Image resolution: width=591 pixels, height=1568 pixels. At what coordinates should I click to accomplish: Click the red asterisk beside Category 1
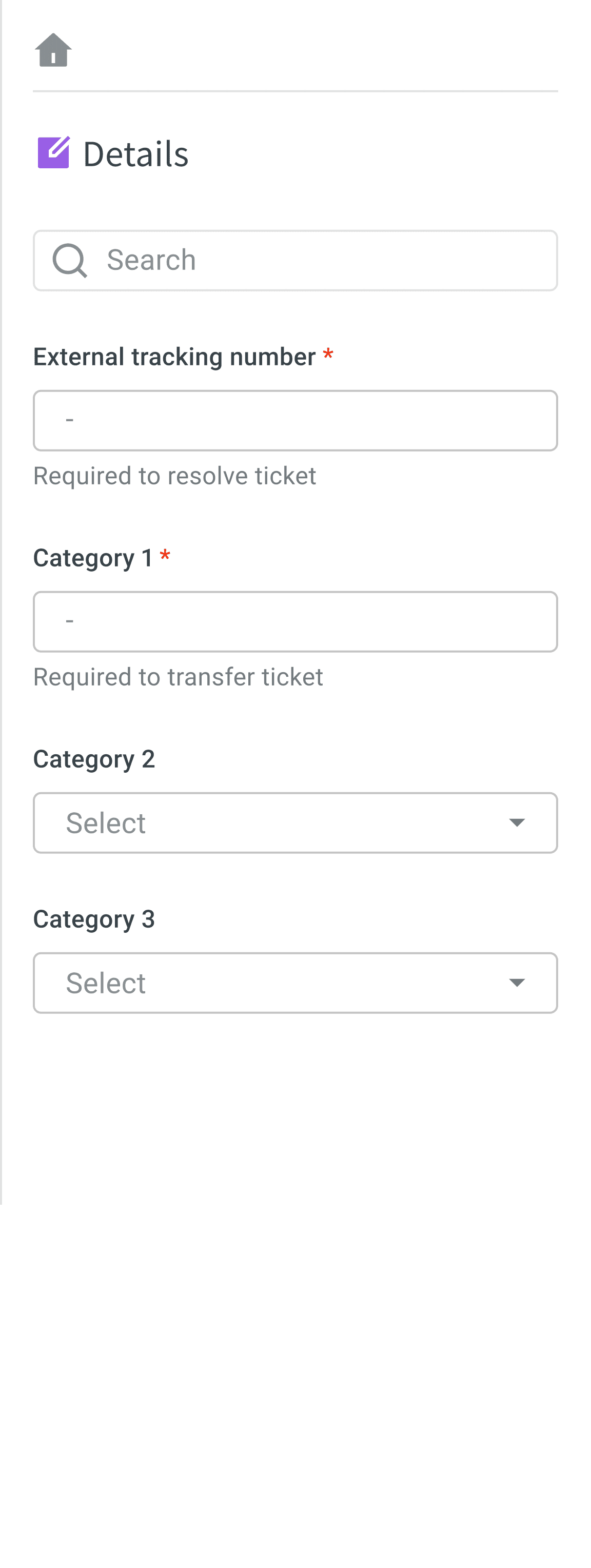click(x=165, y=555)
